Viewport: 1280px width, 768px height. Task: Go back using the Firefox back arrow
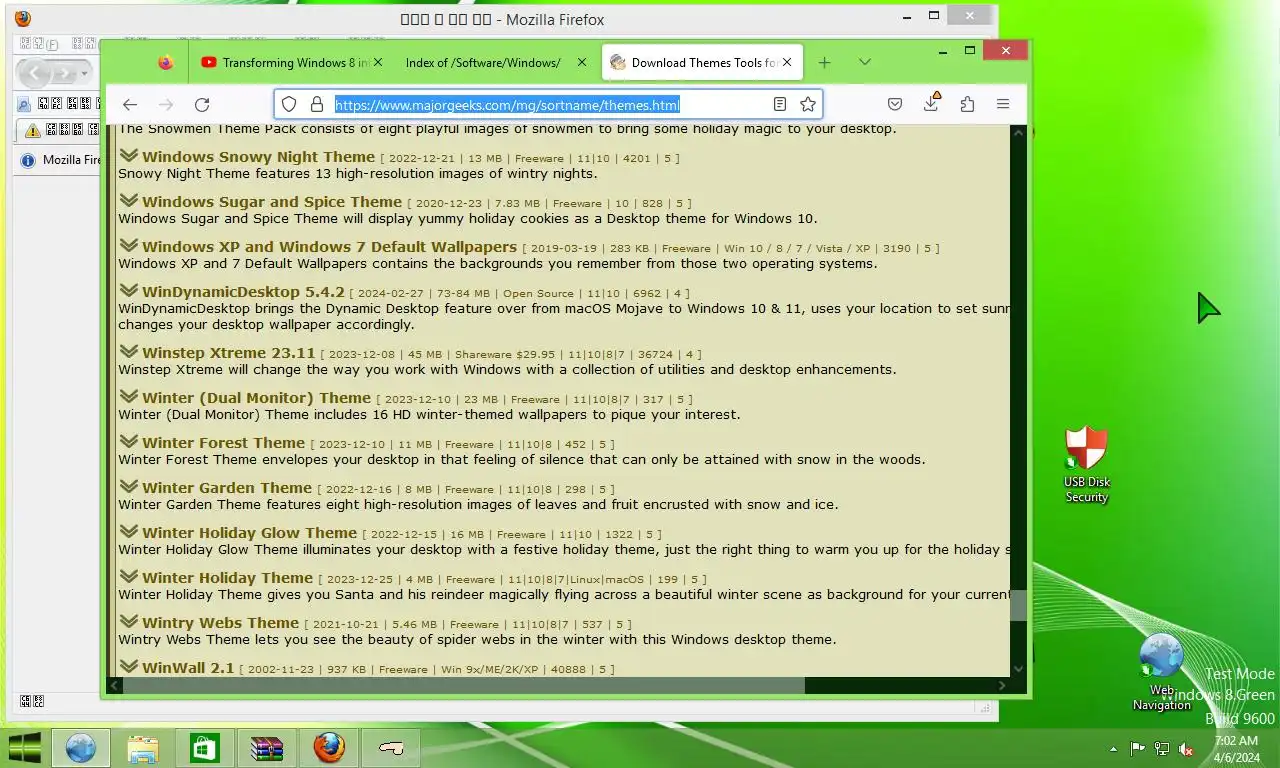click(130, 104)
